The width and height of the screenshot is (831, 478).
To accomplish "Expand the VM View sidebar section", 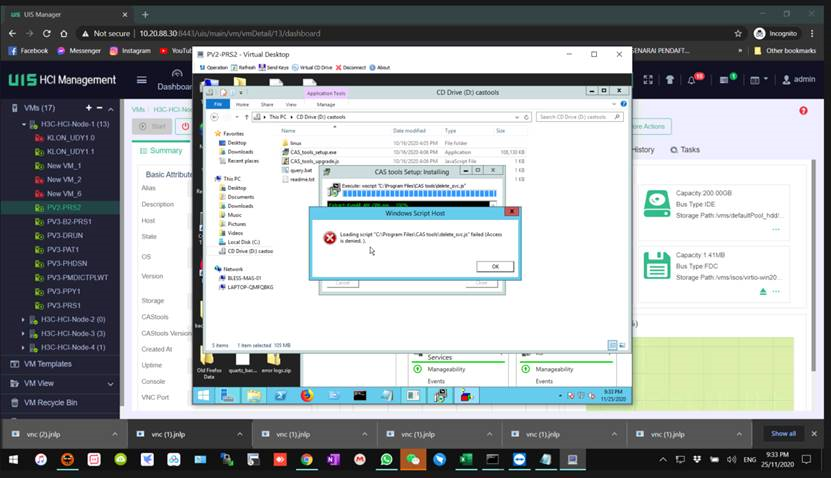I will pyautogui.click(x=111, y=384).
